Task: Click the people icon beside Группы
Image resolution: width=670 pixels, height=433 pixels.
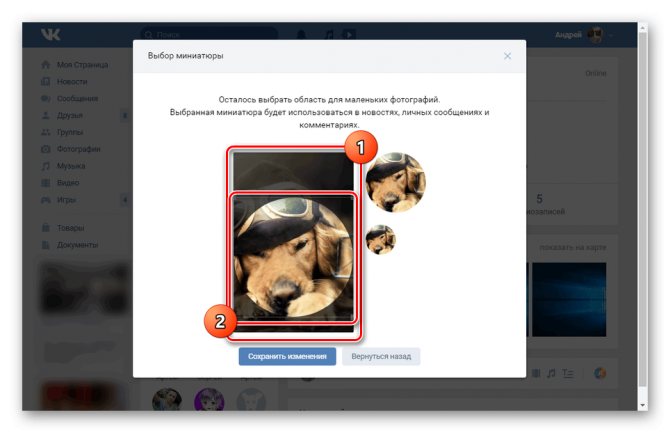Action: [46, 132]
